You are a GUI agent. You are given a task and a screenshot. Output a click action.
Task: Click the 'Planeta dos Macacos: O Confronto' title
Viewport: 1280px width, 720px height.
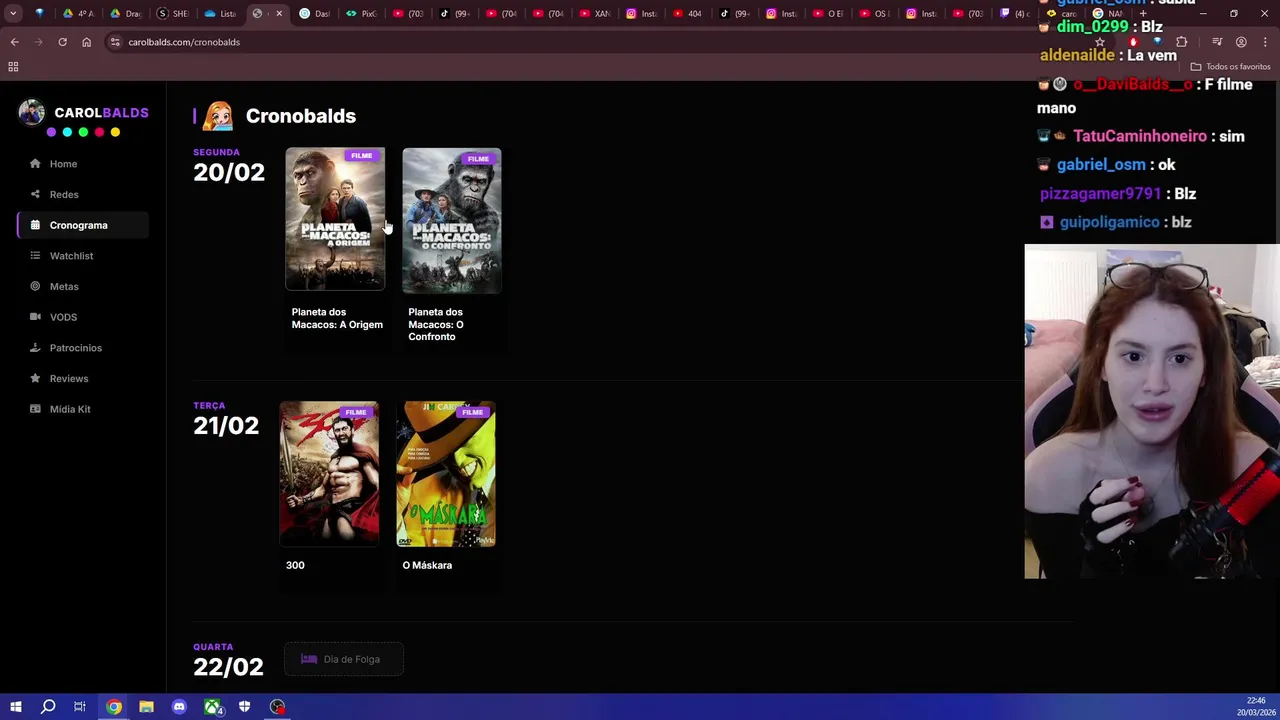tap(436, 324)
